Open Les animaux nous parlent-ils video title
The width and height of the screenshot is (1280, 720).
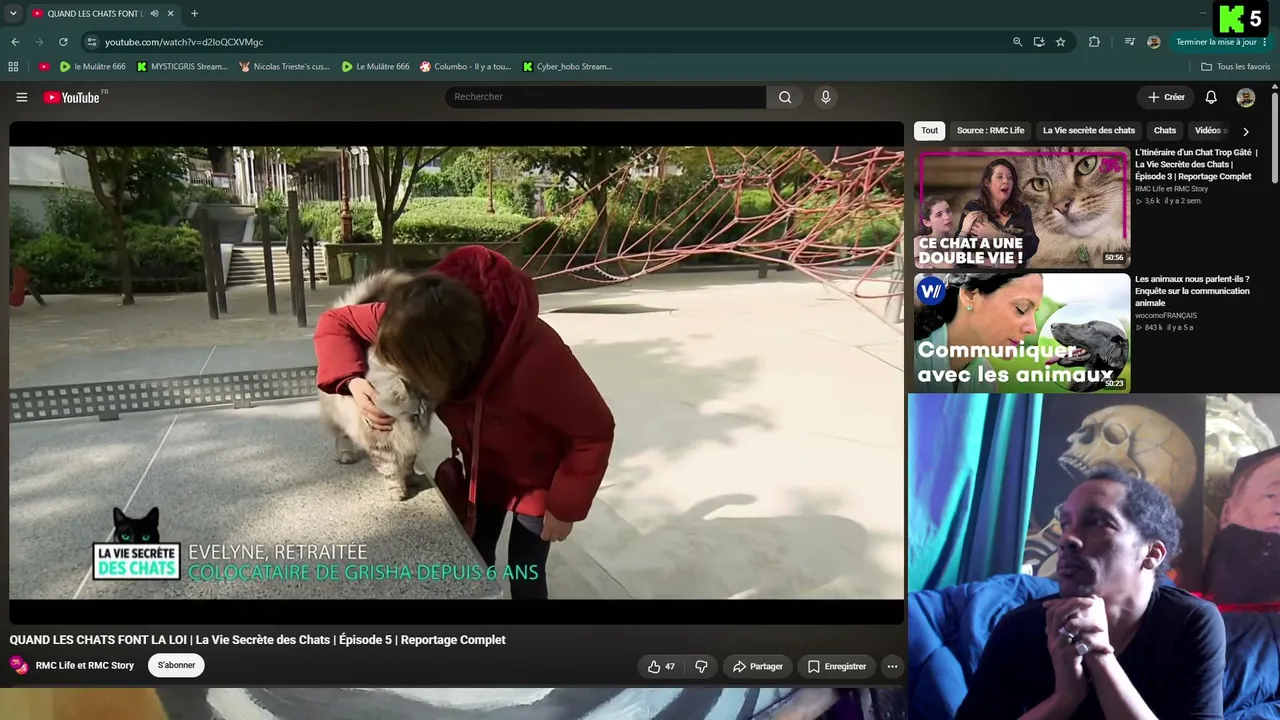click(1192, 291)
